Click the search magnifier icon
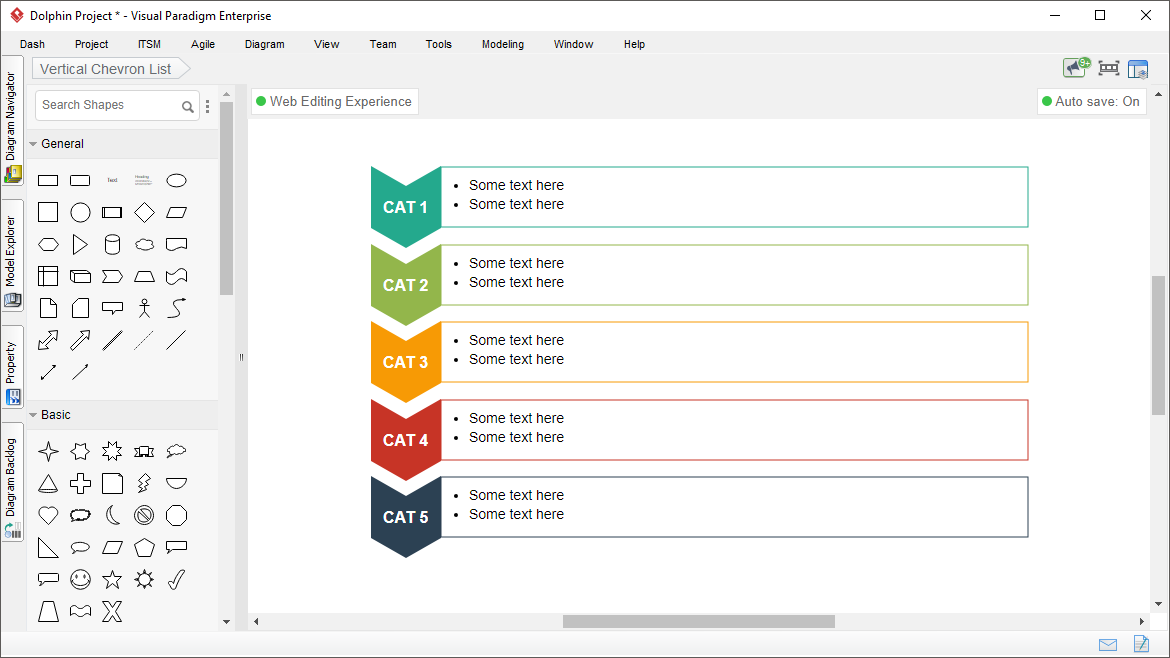 [x=188, y=107]
